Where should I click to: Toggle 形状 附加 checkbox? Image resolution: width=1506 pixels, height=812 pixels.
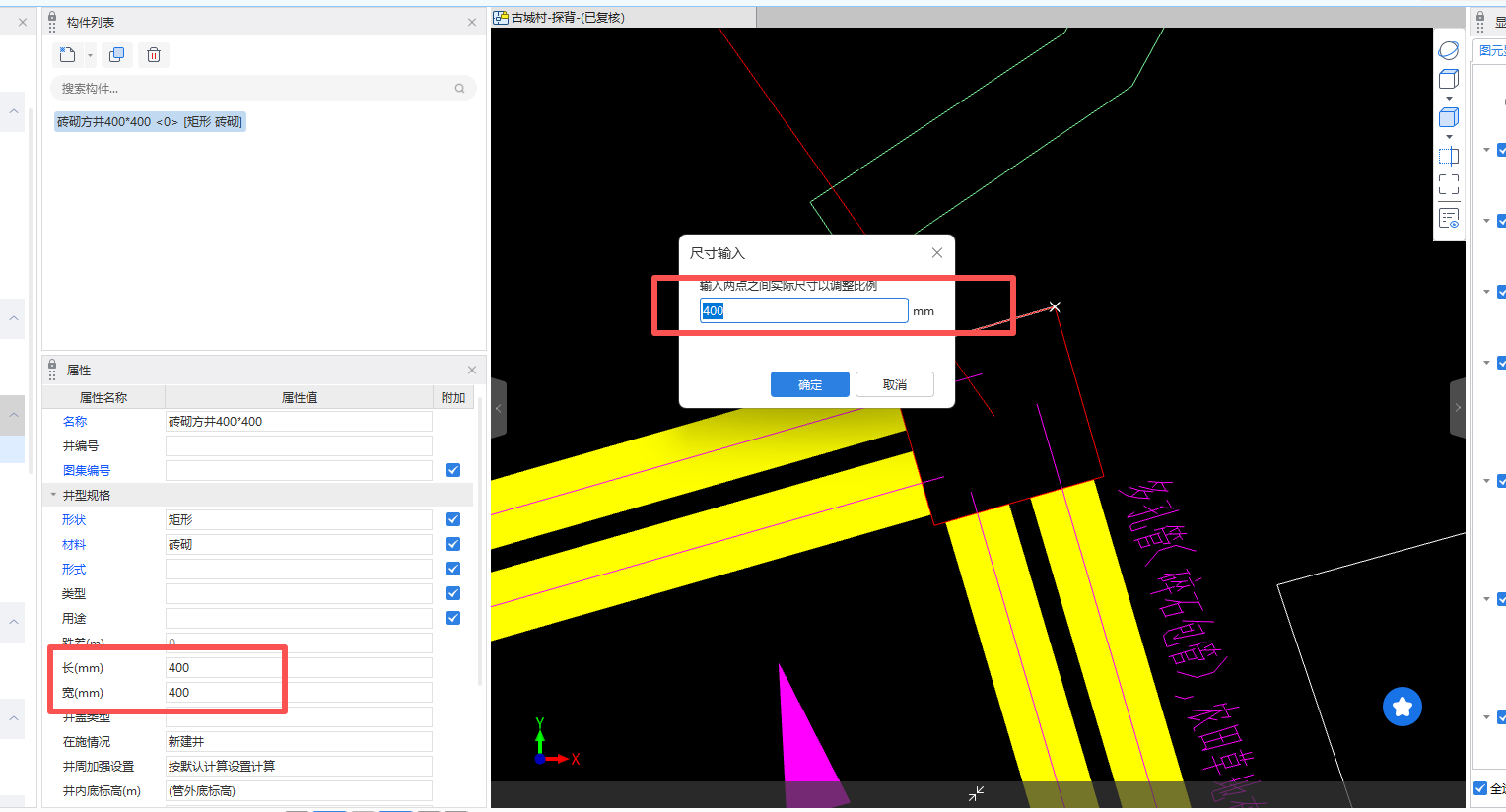[x=453, y=519]
